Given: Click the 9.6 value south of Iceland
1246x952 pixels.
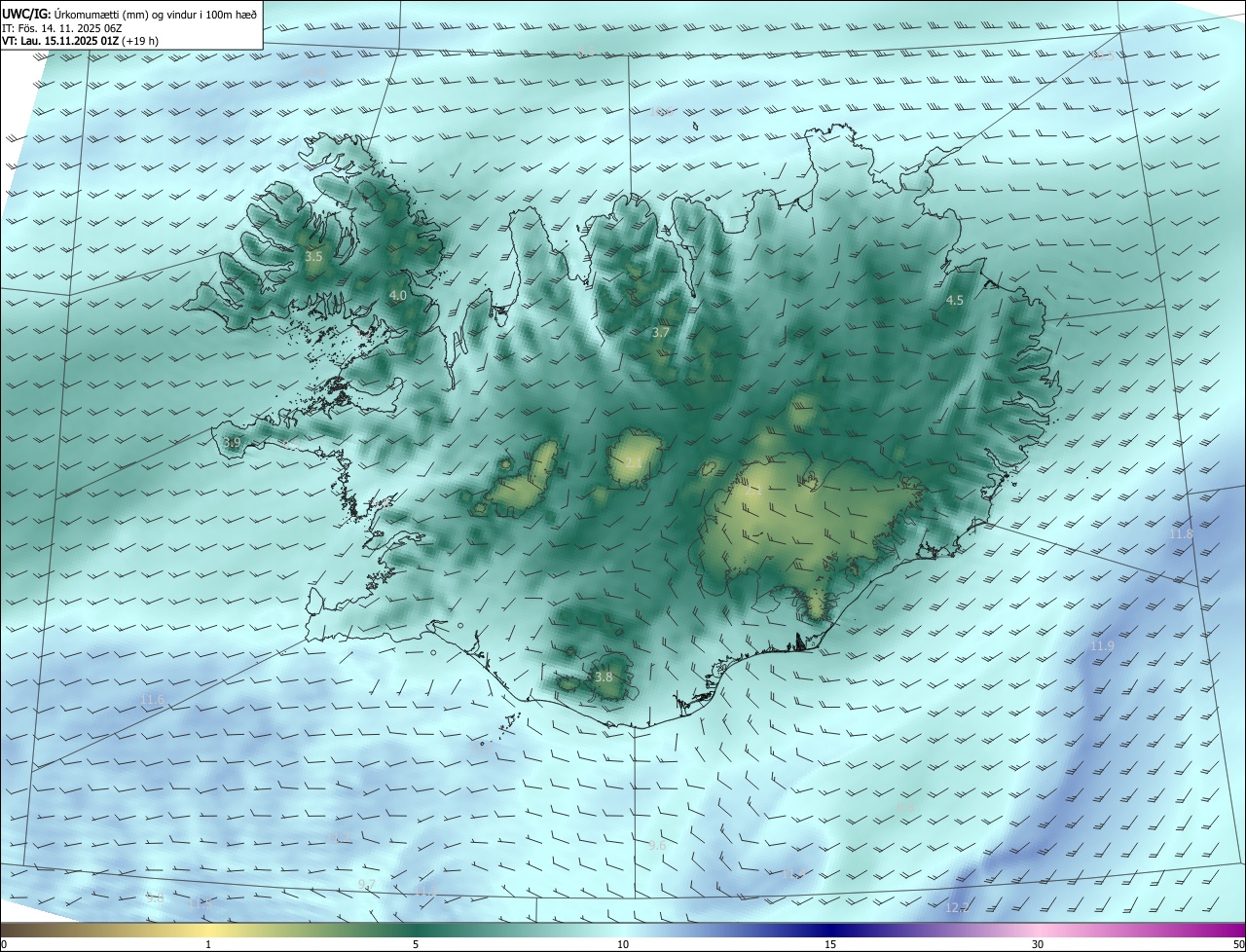Looking at the screenshot, I should coord(657,846).
